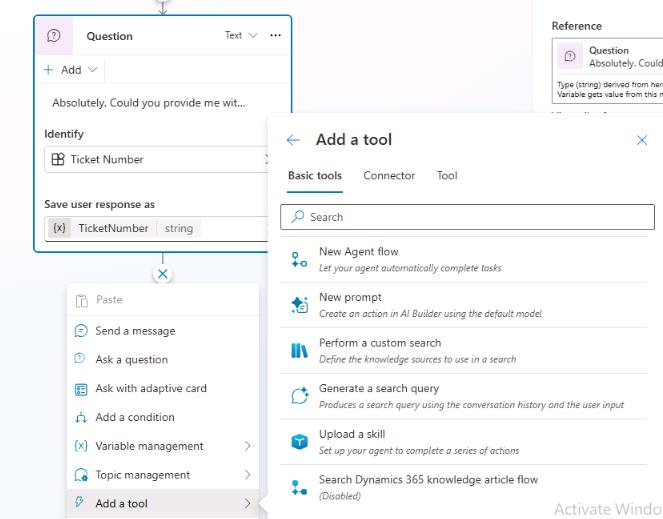Select Send a message from menu
The height and width of the screenshot is (519, 663).
point(135,331)
